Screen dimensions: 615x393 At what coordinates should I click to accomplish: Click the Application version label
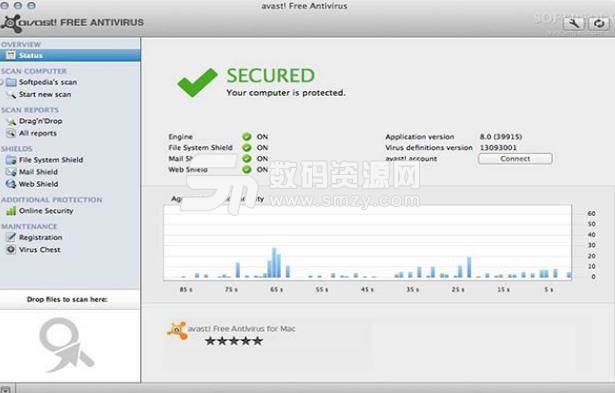(x=420, y=136)
